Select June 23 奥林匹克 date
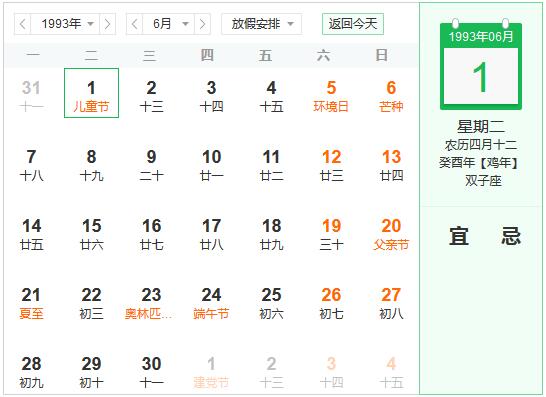This screenshot has width=546, height=397. click(x=151, y=303)
